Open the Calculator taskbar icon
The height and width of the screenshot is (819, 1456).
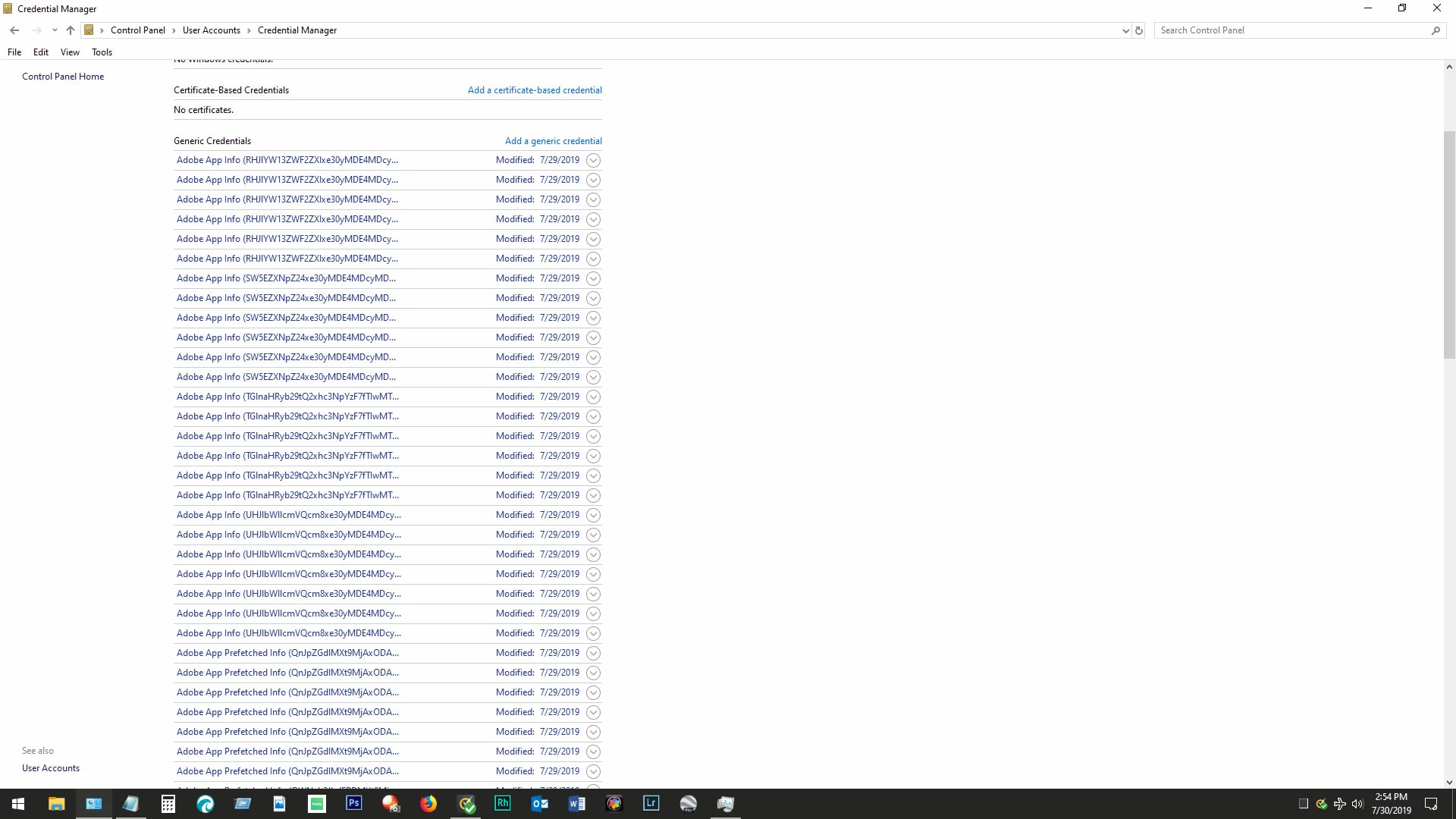pyautogui.click(x=168, y=803)
